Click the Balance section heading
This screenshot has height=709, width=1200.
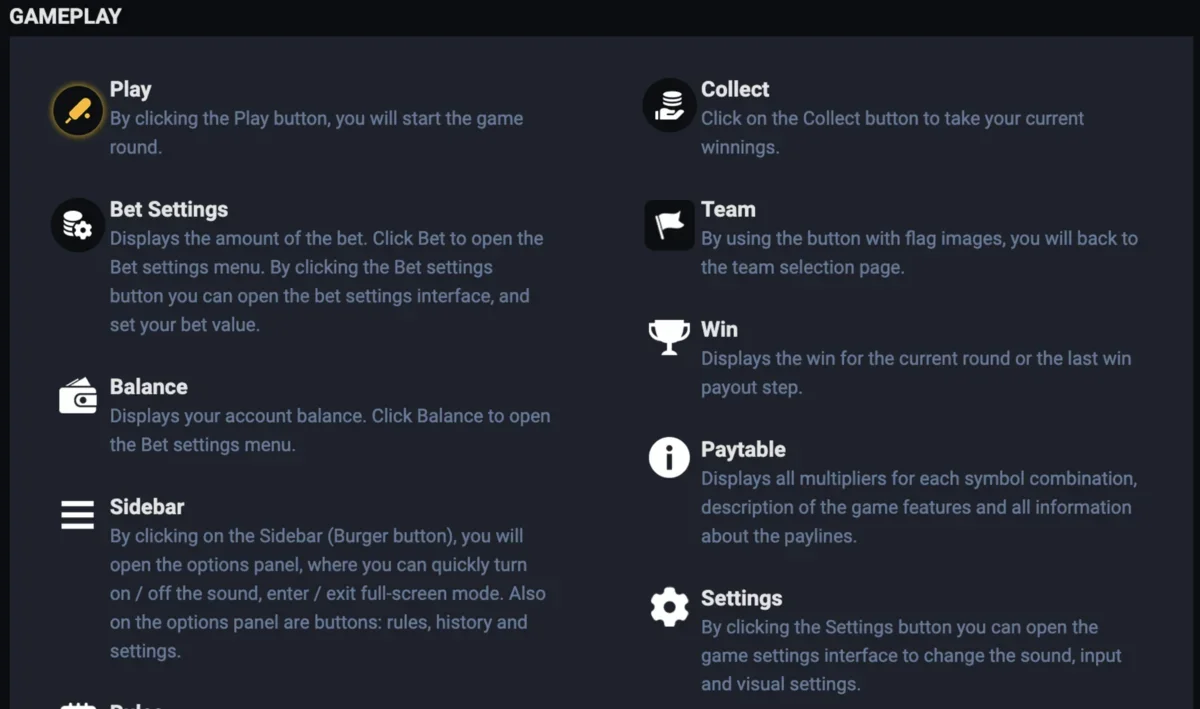coord(148,386)
